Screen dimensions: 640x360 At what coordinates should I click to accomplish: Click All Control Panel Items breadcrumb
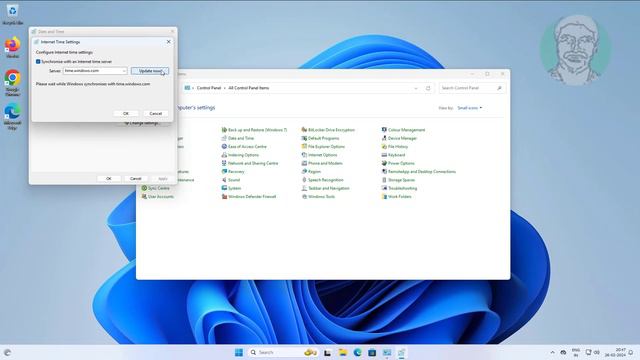point(249,88)
